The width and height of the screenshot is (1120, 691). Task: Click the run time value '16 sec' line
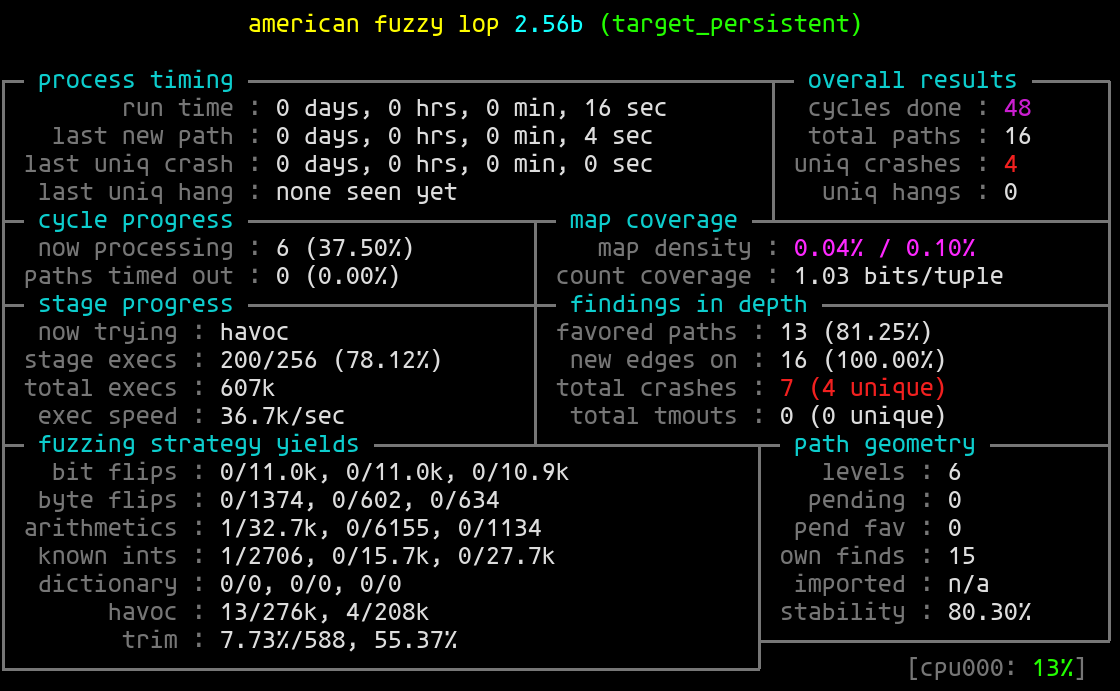(471, 108)
